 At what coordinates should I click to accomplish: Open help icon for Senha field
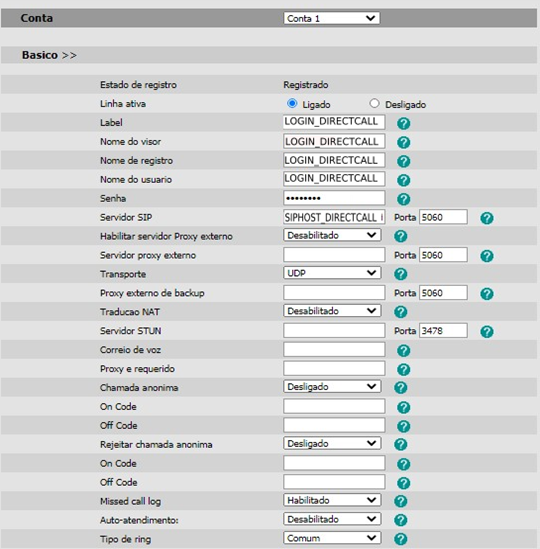click(403, 199)
